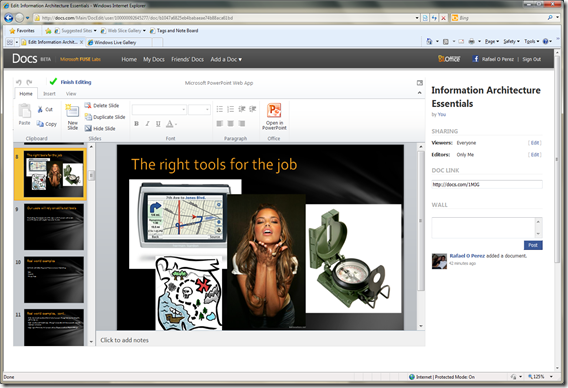The image size is (568, 388).
Task: Stop loading with the red X icon
Action: click(443, 18)
